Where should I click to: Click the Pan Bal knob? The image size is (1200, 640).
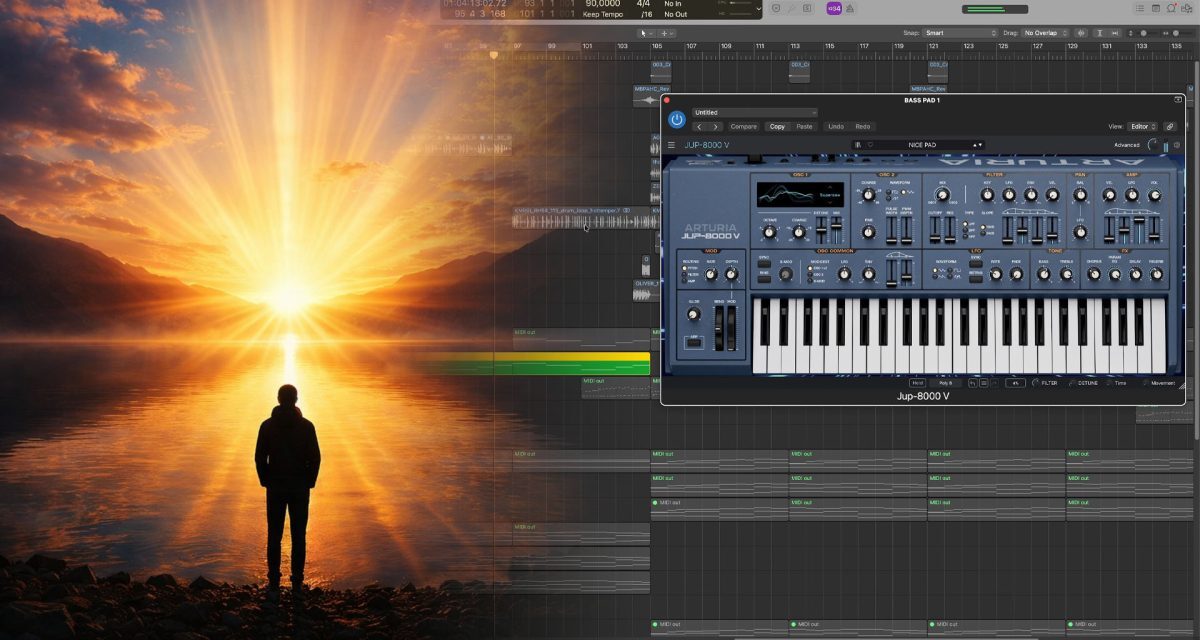coord(1080,195)
